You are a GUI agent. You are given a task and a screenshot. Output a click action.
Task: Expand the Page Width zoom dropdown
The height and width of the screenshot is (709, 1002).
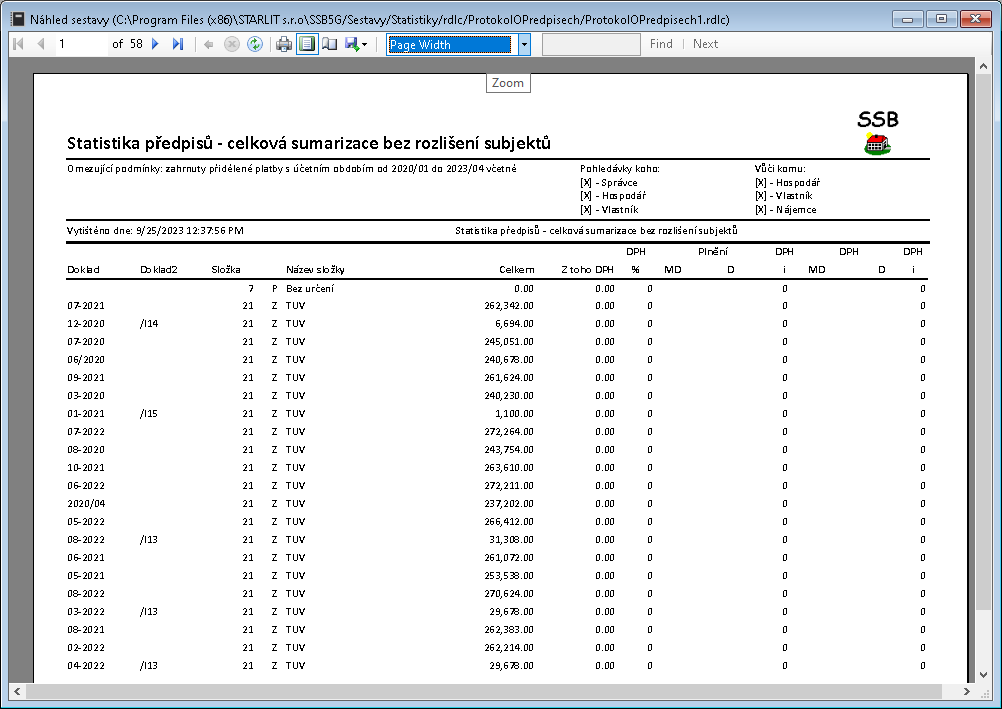524,44
